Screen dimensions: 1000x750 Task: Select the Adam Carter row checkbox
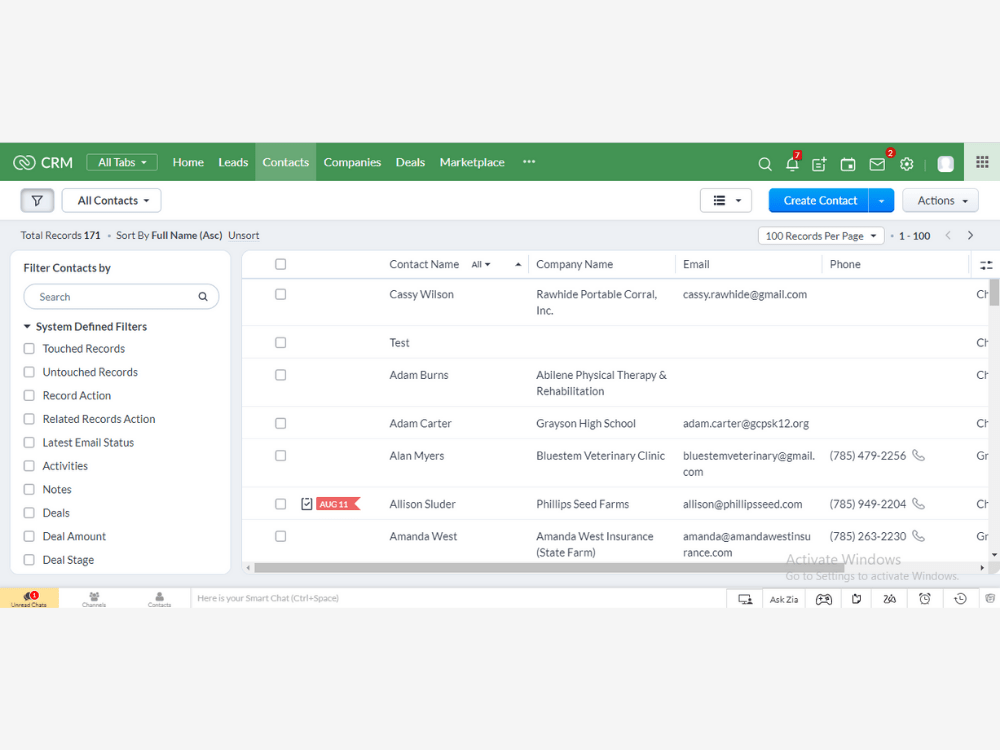tap(281, 423)
